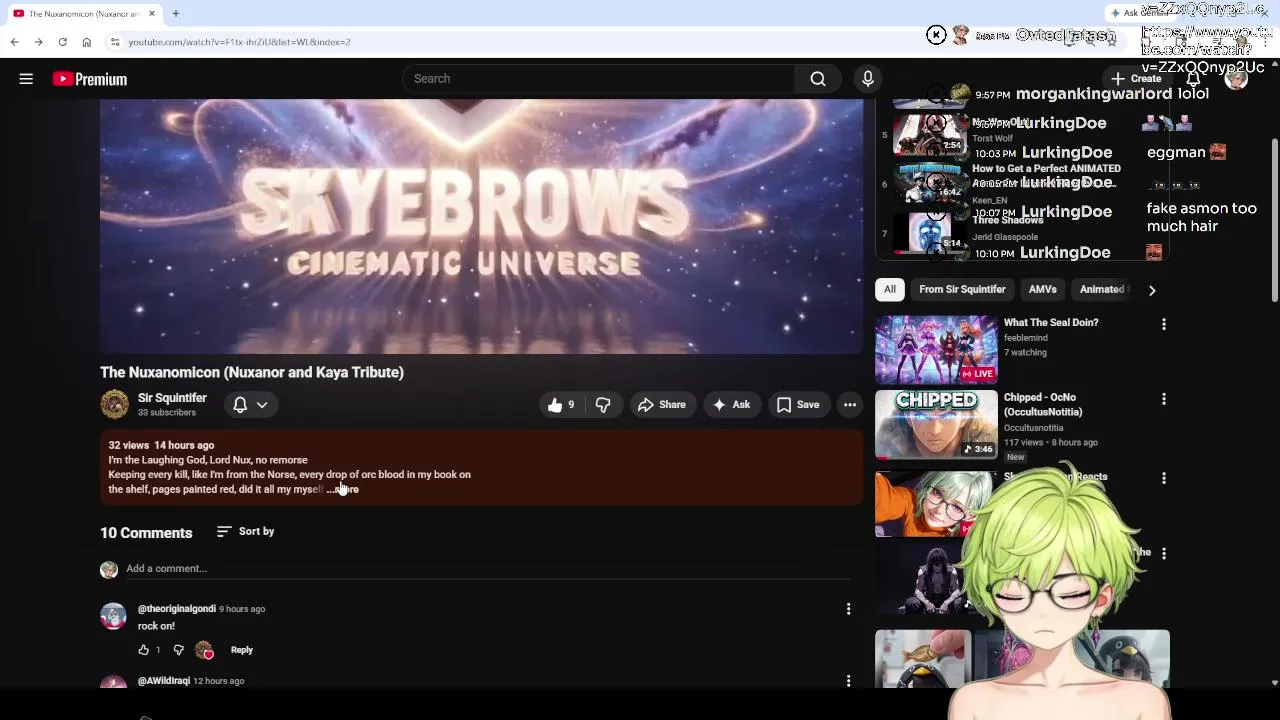Image resolution: width=1280 pixels, height=720 pixels.
Task: Open the Ask AI button
Action: [x=731, y=405]
